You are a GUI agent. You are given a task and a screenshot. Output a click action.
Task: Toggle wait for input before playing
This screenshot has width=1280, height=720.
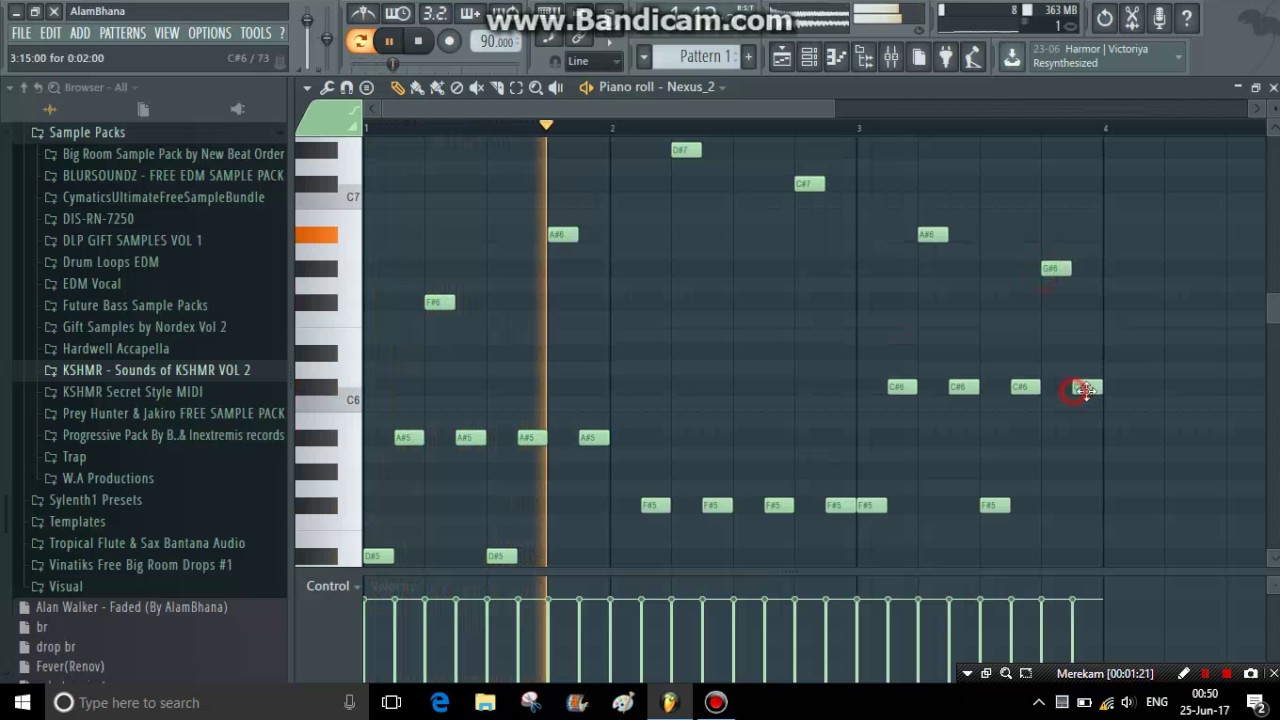(398, 13)
